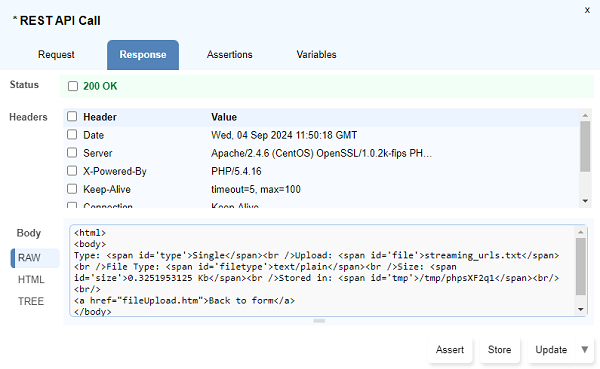Image resolution: width=600 pixels, height=369 pixels.
Task: Enable the Keep-Alive header checkbox
Action: pos(72,189)
